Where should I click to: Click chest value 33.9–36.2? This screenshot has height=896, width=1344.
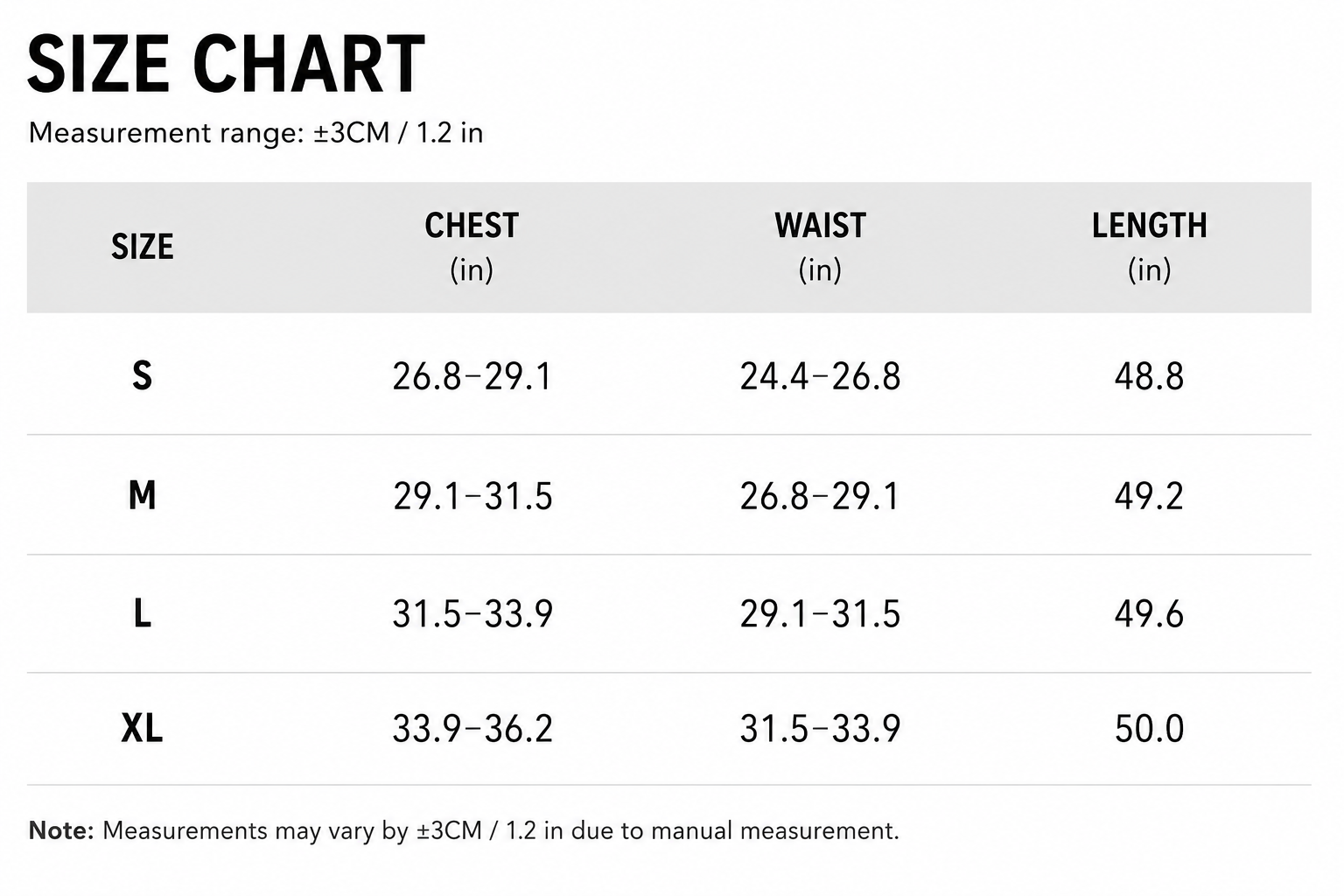click(x=472, y=729)
